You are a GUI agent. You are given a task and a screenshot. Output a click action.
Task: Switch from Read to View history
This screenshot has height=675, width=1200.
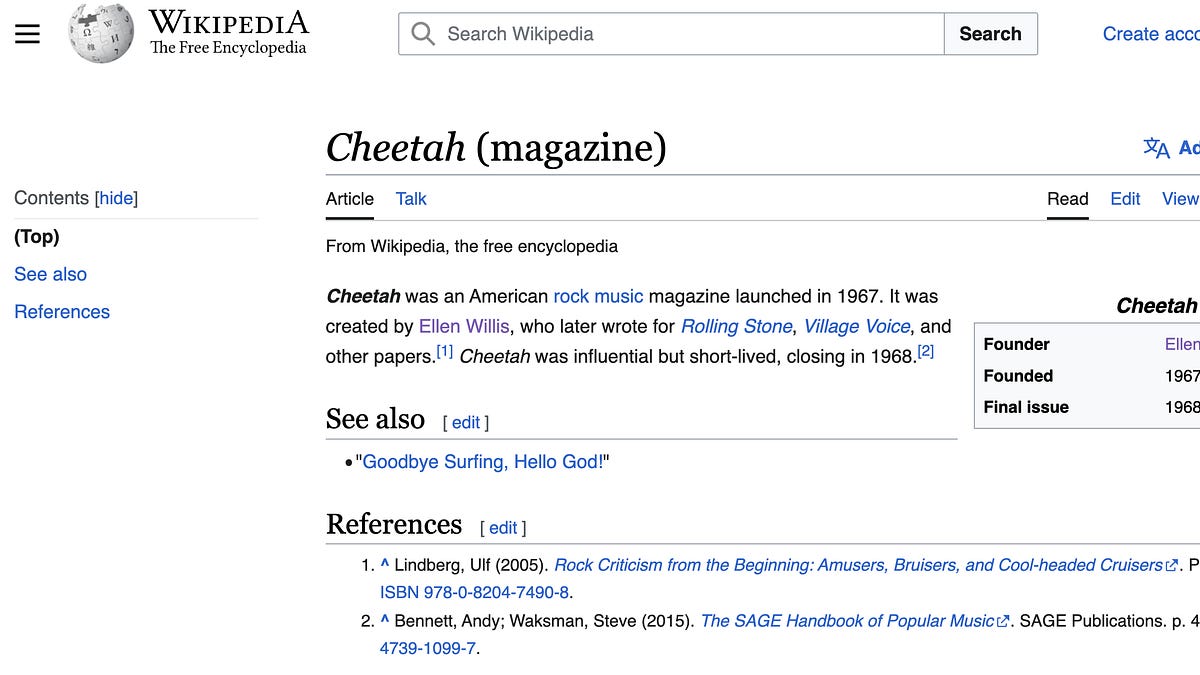click(1181, 199)
